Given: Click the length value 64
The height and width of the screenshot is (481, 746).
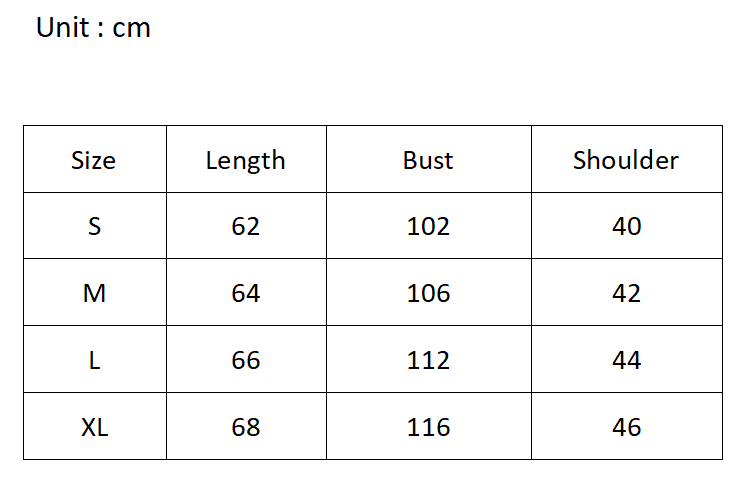Looking at the screenshot, I should tap(245, 294).
